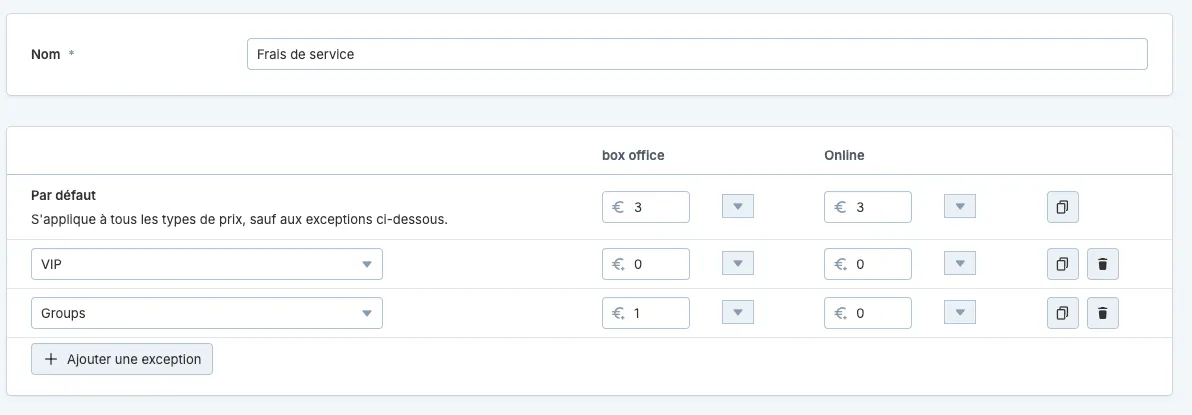Open VIP box office fee type dropdown
This screenshot has width=1192, height=415.
click(x=737, y=264)
